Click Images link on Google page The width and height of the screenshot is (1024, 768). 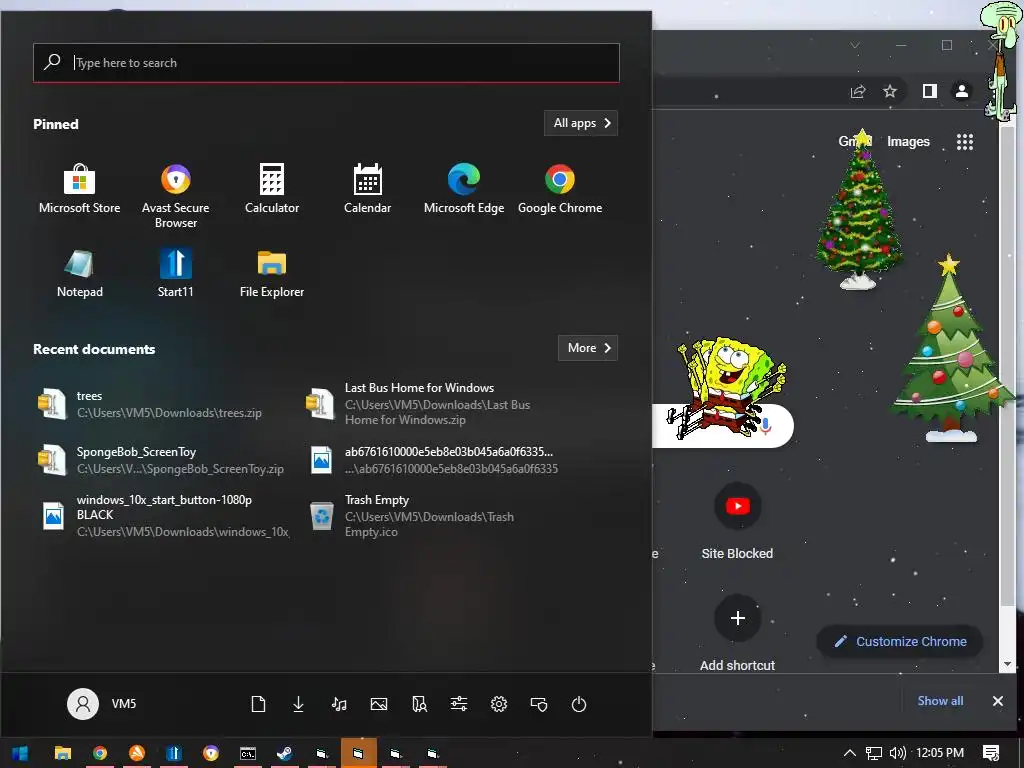pyautogui.click(x=908, y=142)
